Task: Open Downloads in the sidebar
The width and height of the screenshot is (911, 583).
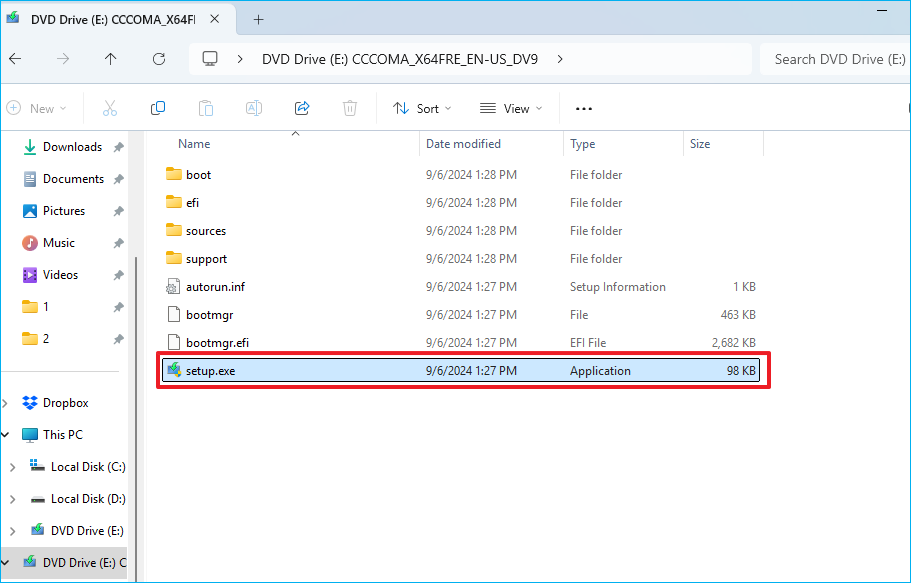Action: [x=72, y=147]
